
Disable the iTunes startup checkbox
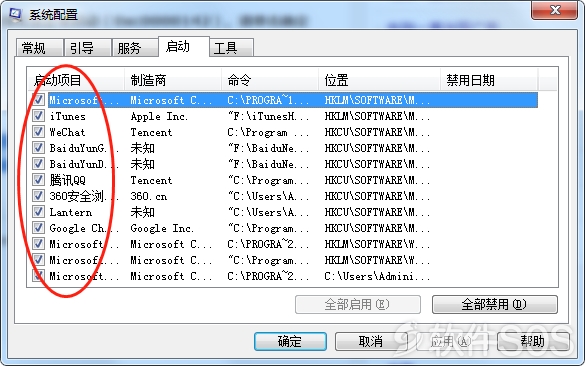coord(38,116)
